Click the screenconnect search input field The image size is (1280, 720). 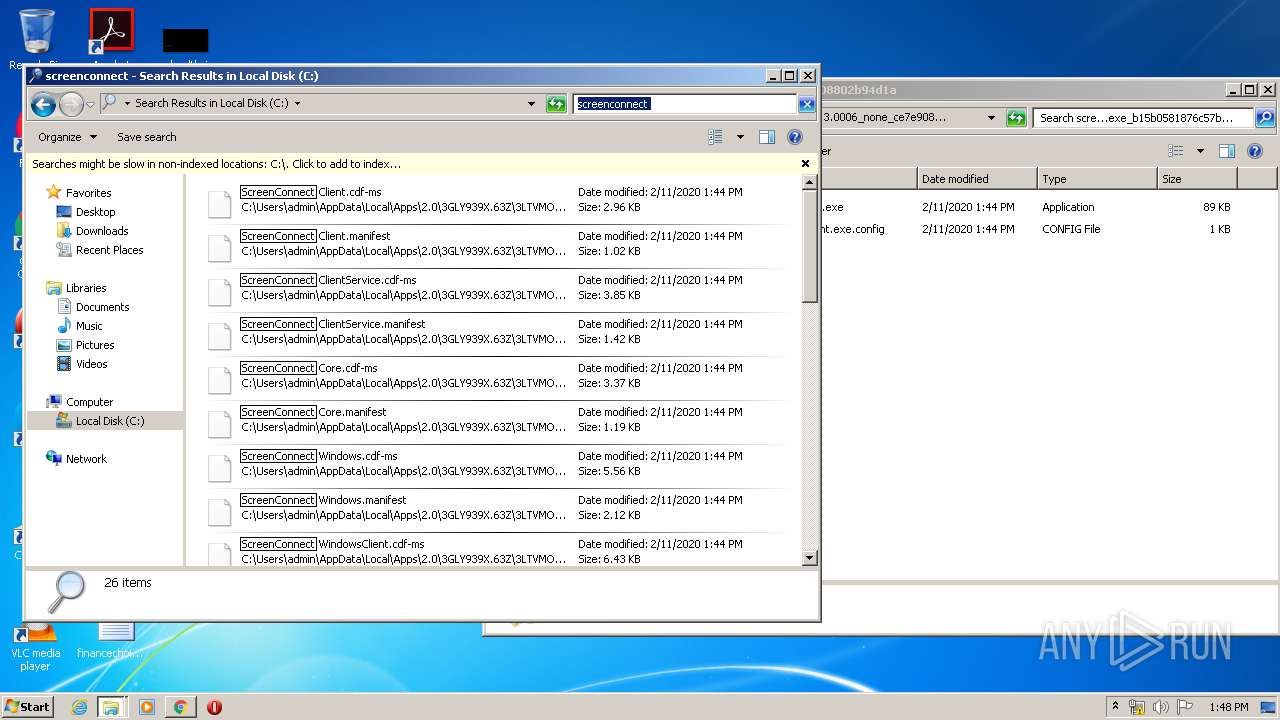pyautogui.click(x=685, y=104)
